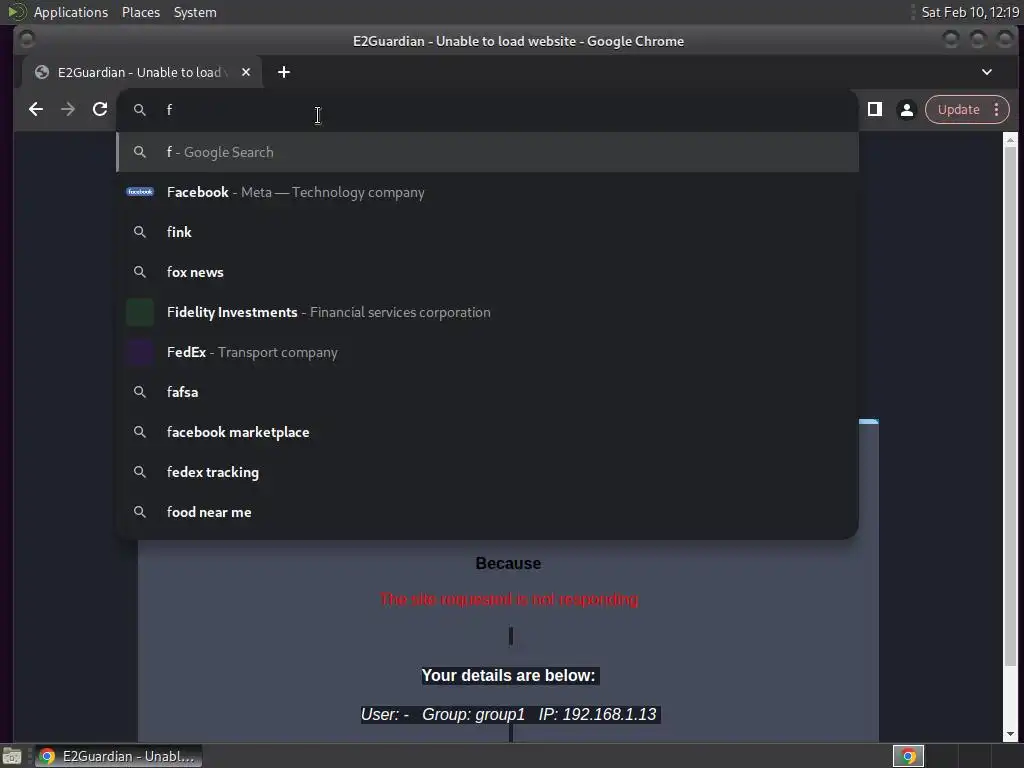This screenshot has height=768, width=1024.
Task: Reload the page with the refresh icon
Action: (100, 109)
